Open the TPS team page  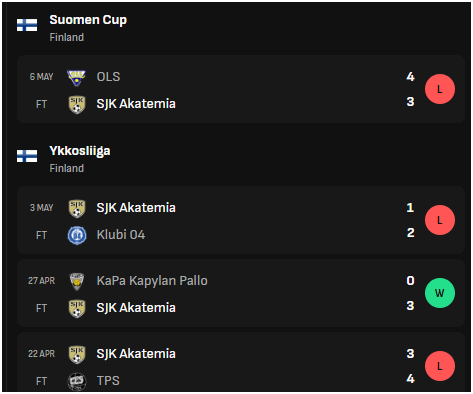pyautogui.click(x=108, y=381)
